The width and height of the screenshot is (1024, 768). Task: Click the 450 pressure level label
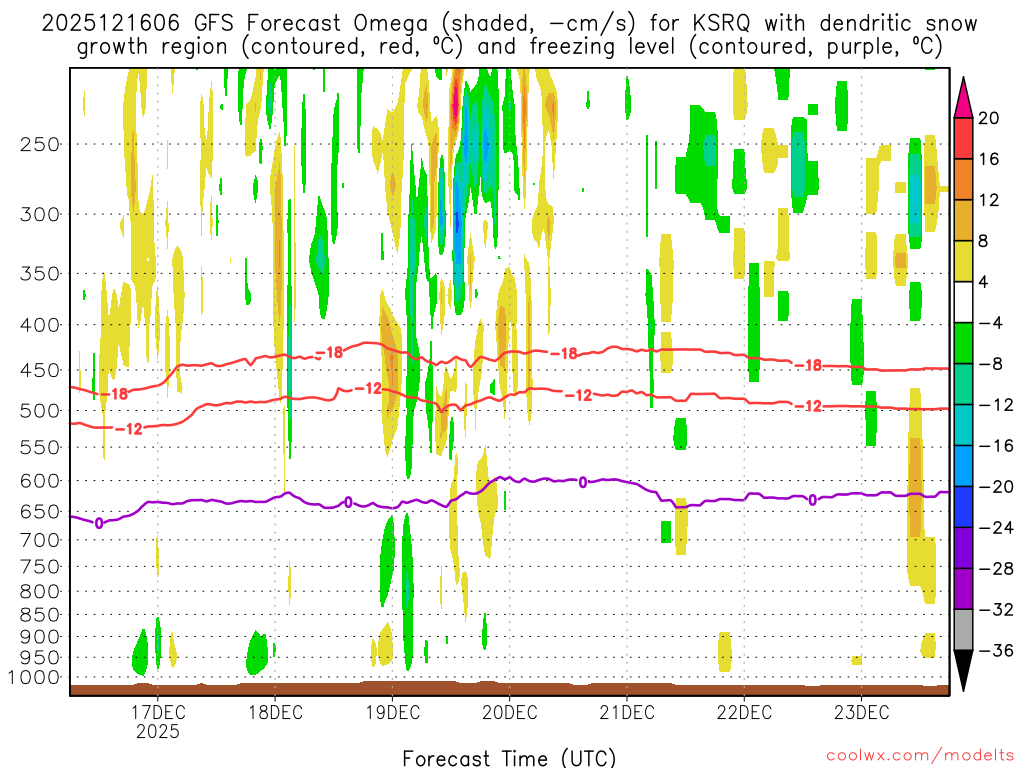click(40, 370)
